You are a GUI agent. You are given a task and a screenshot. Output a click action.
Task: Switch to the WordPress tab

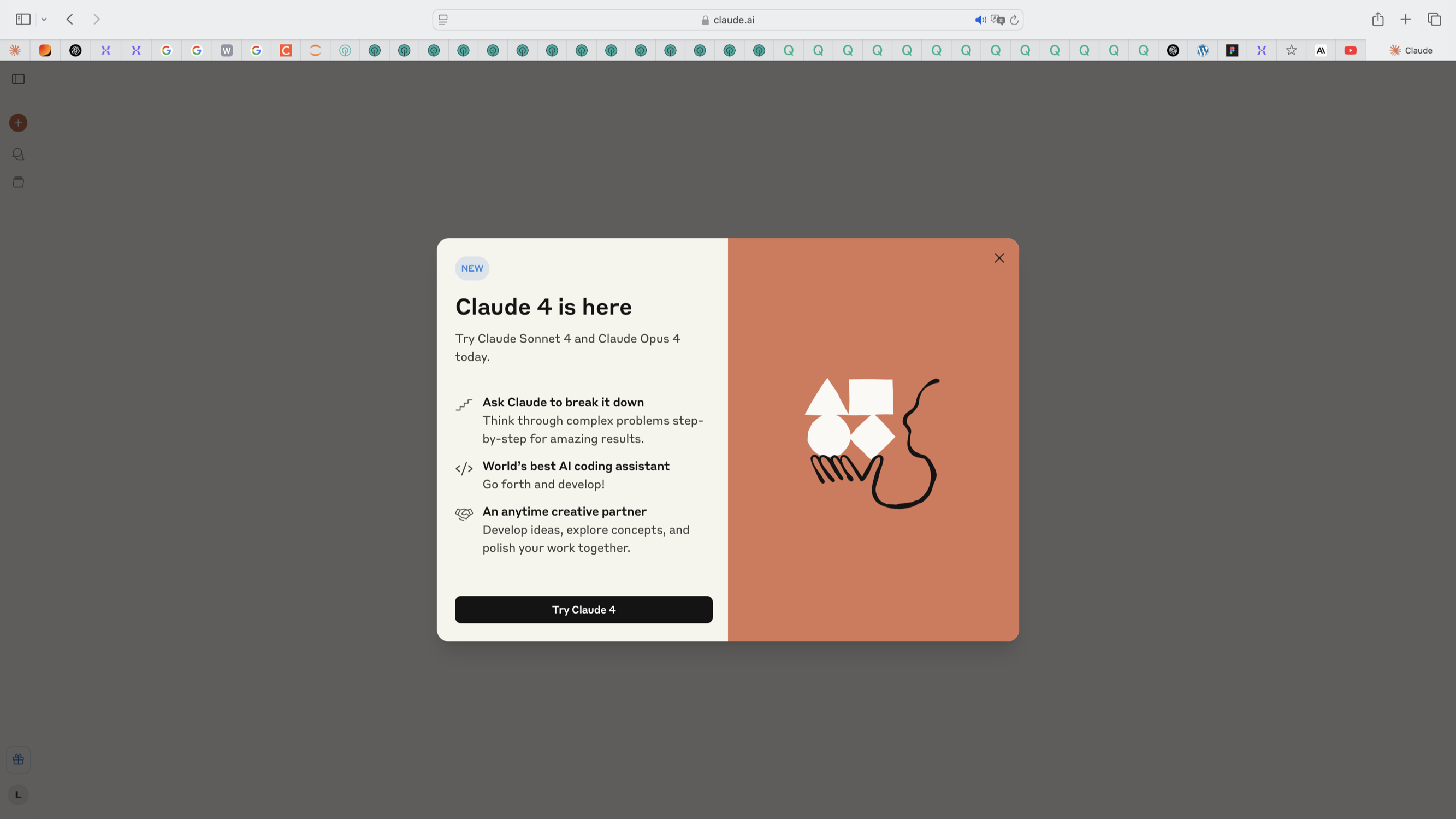(x=1203, y=50)
